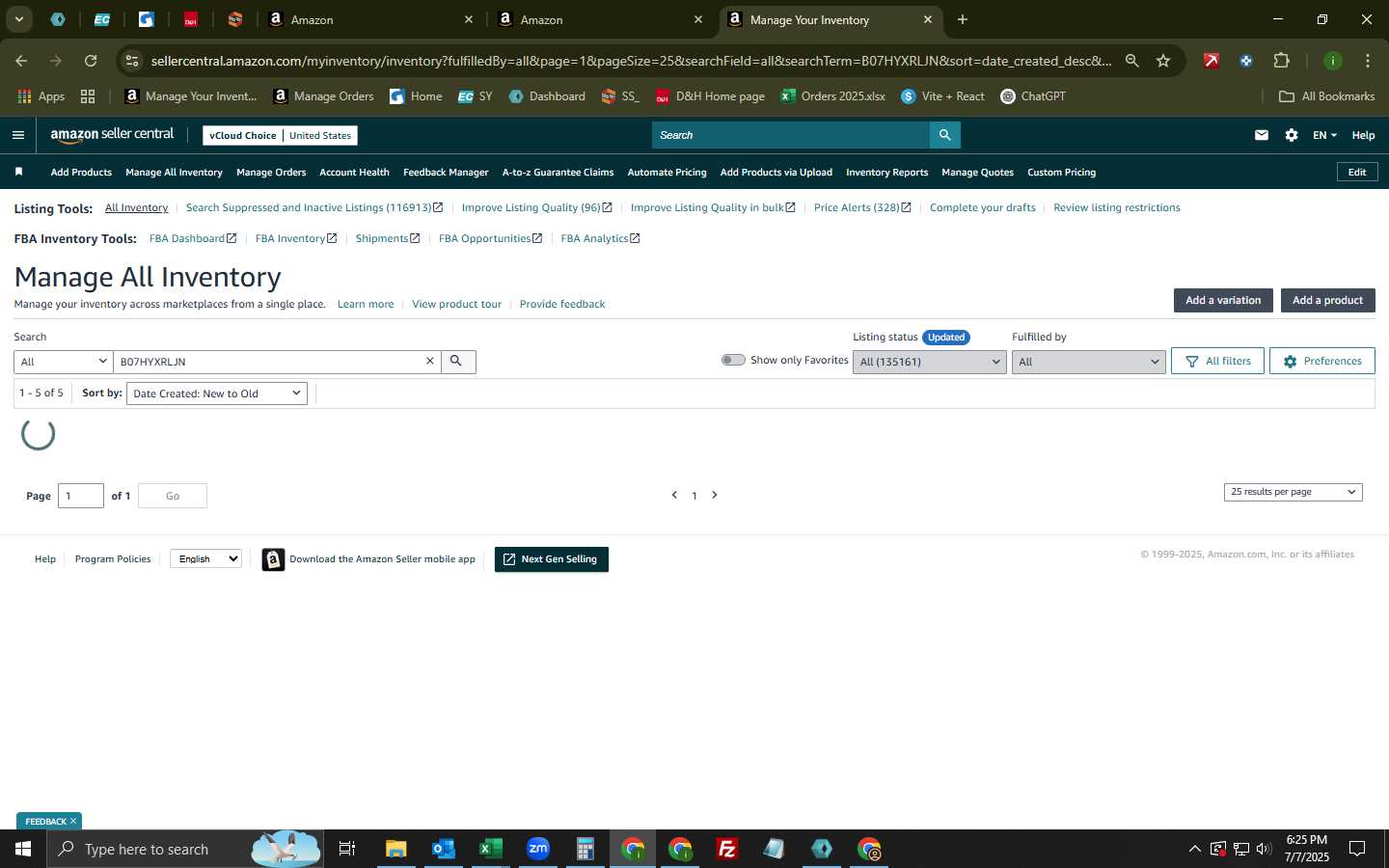Open the search field type dropdown set to All
Screen dimensions: 1389x868
[64, 362]
